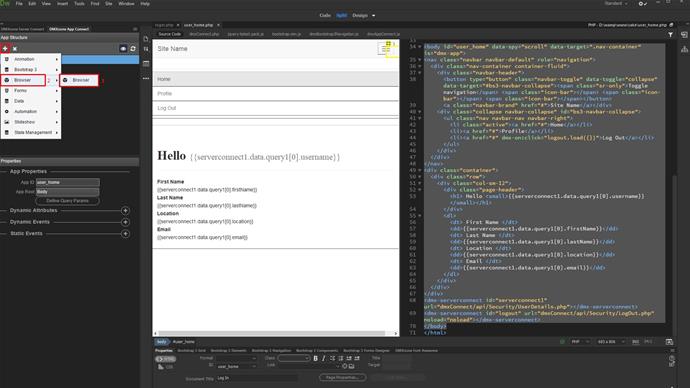Screen dimensions: 690x388
Task: Open the window size dropdown in status bar
Action: [x=611, y=342]
